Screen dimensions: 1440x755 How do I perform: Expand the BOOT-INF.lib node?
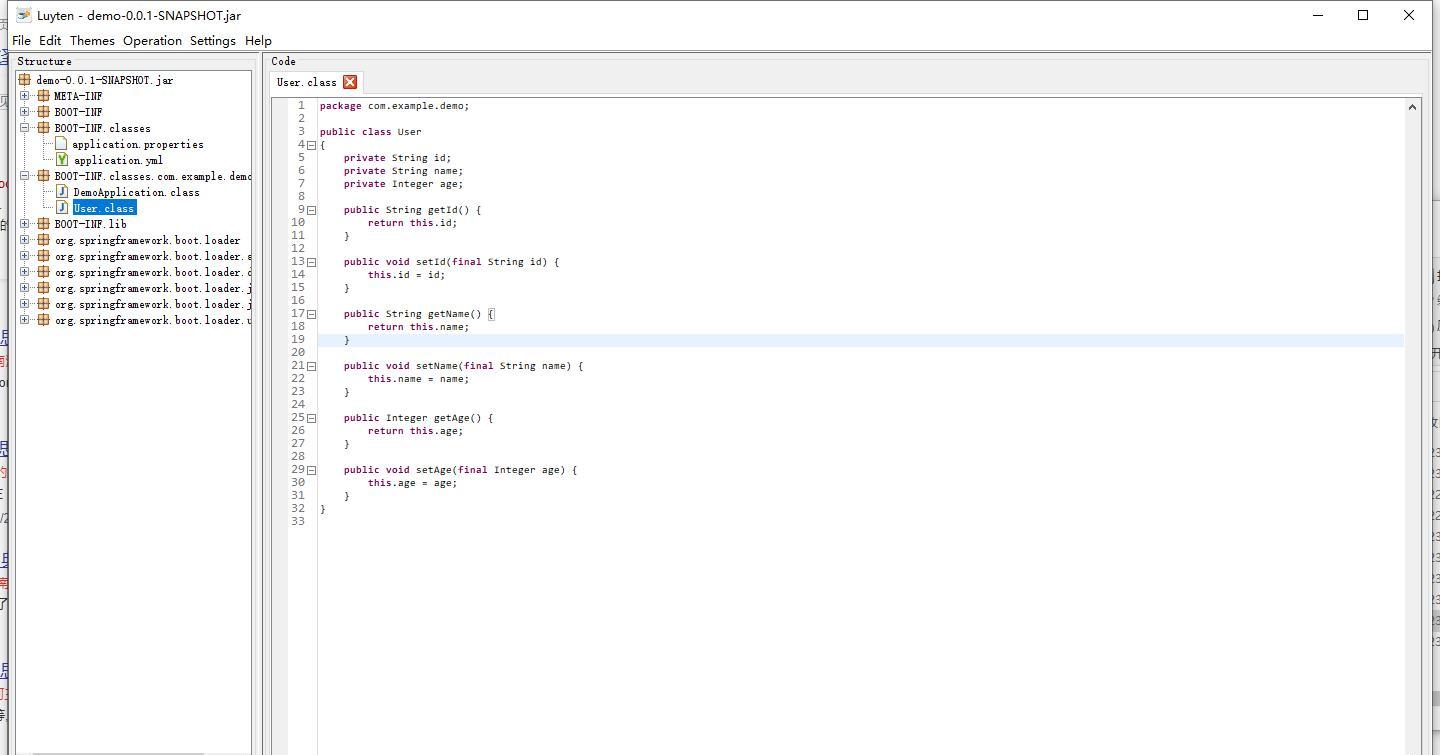(25, 224)
